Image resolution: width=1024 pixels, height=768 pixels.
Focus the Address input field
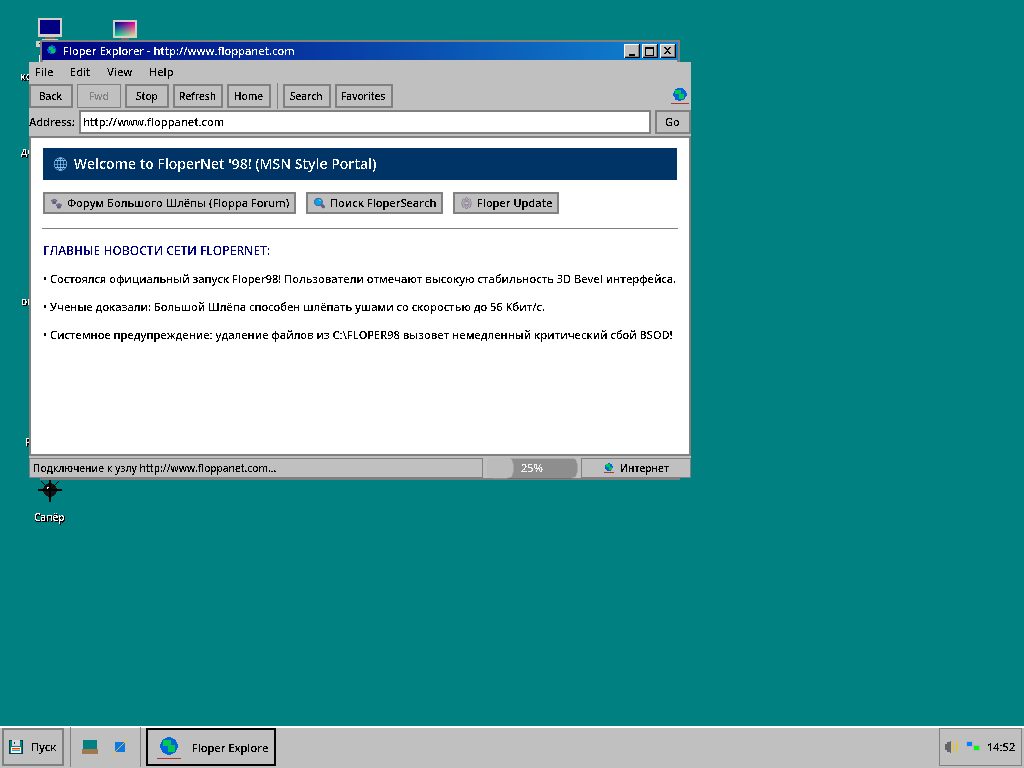click(x=364, y=122)
